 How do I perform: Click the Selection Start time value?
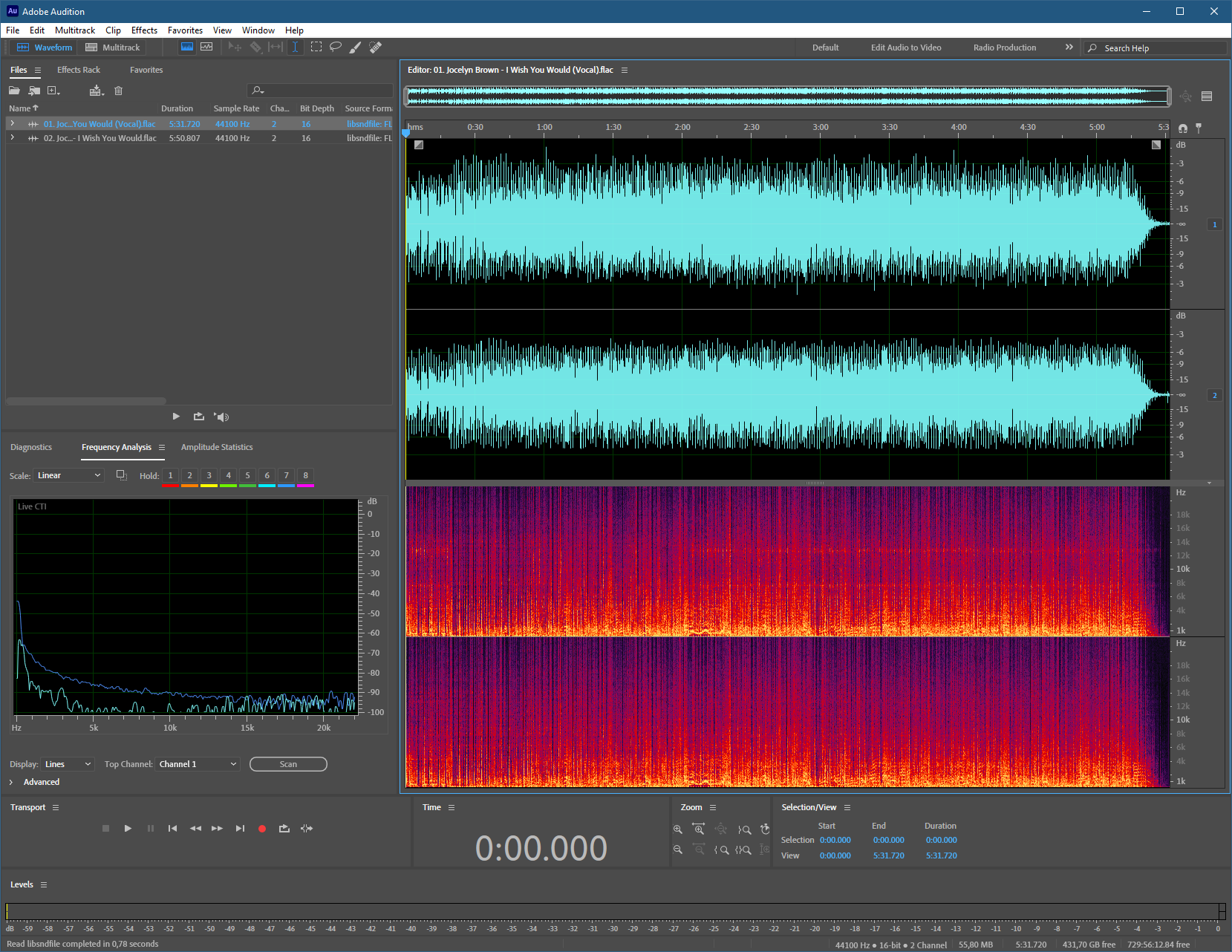(x=835, y=840)
